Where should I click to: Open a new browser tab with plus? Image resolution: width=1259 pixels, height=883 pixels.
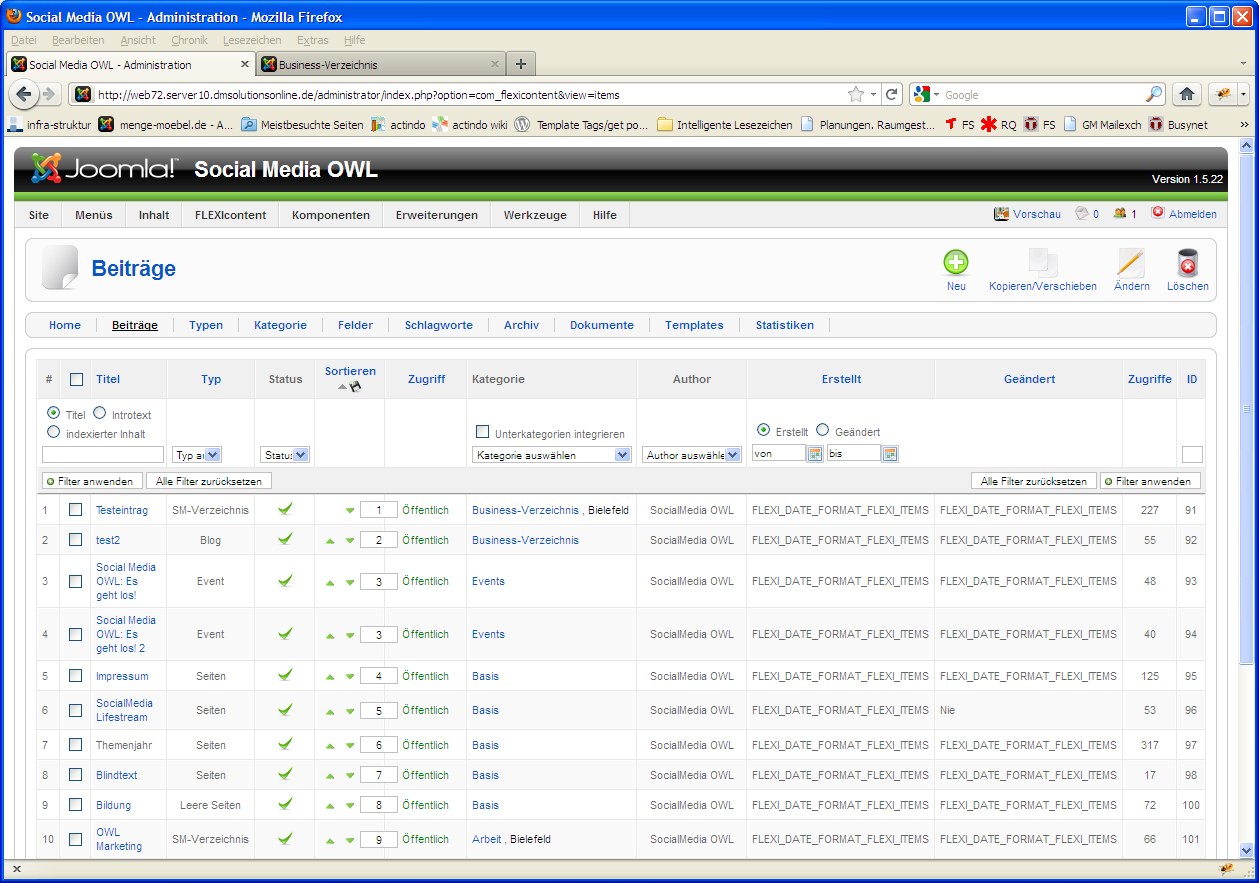pyautogui.click(x=520, y=64)
